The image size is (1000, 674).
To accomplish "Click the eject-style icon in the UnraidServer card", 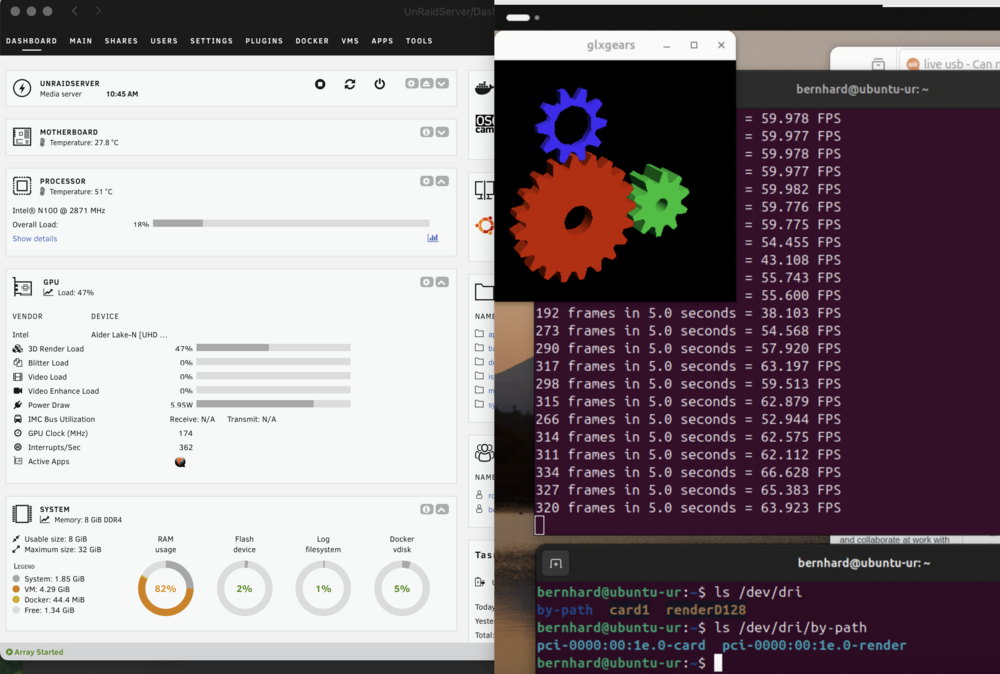I will point(427,84).
